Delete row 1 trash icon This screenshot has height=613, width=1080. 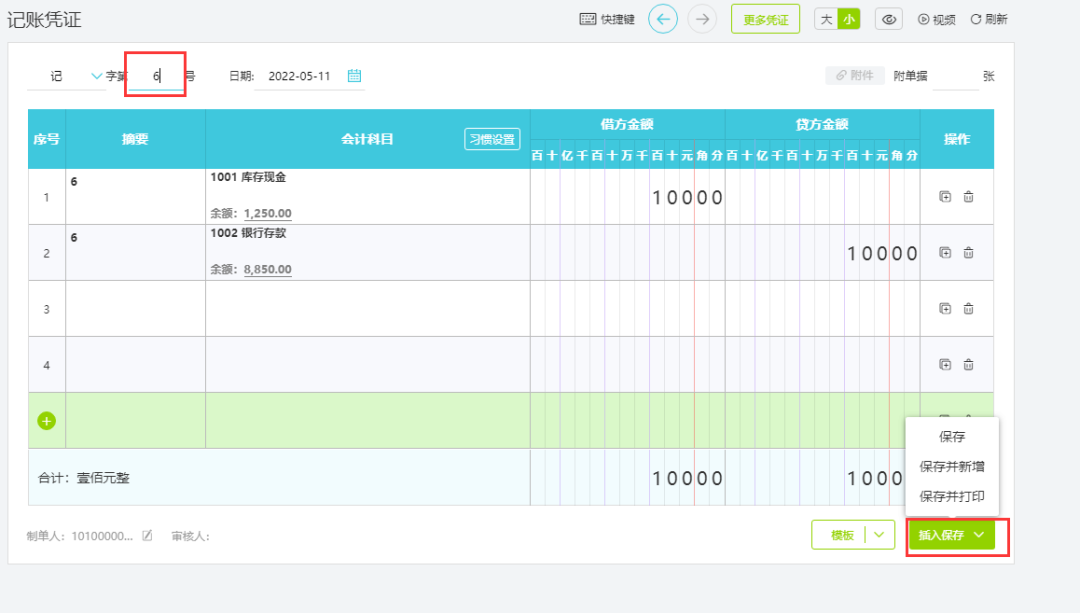[968, 197]
